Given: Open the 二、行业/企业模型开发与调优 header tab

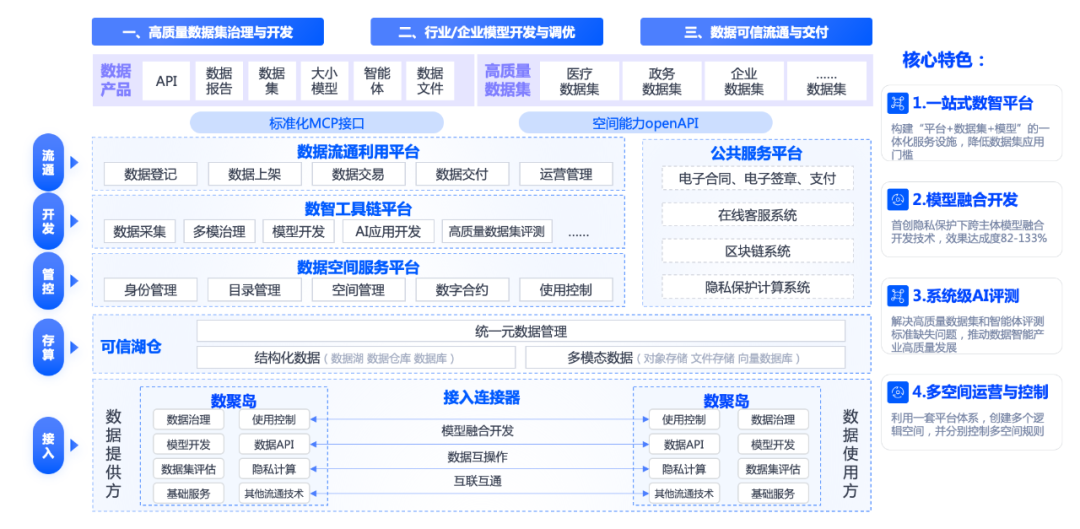Looking at the screenshot, I should tap(486, 32).
